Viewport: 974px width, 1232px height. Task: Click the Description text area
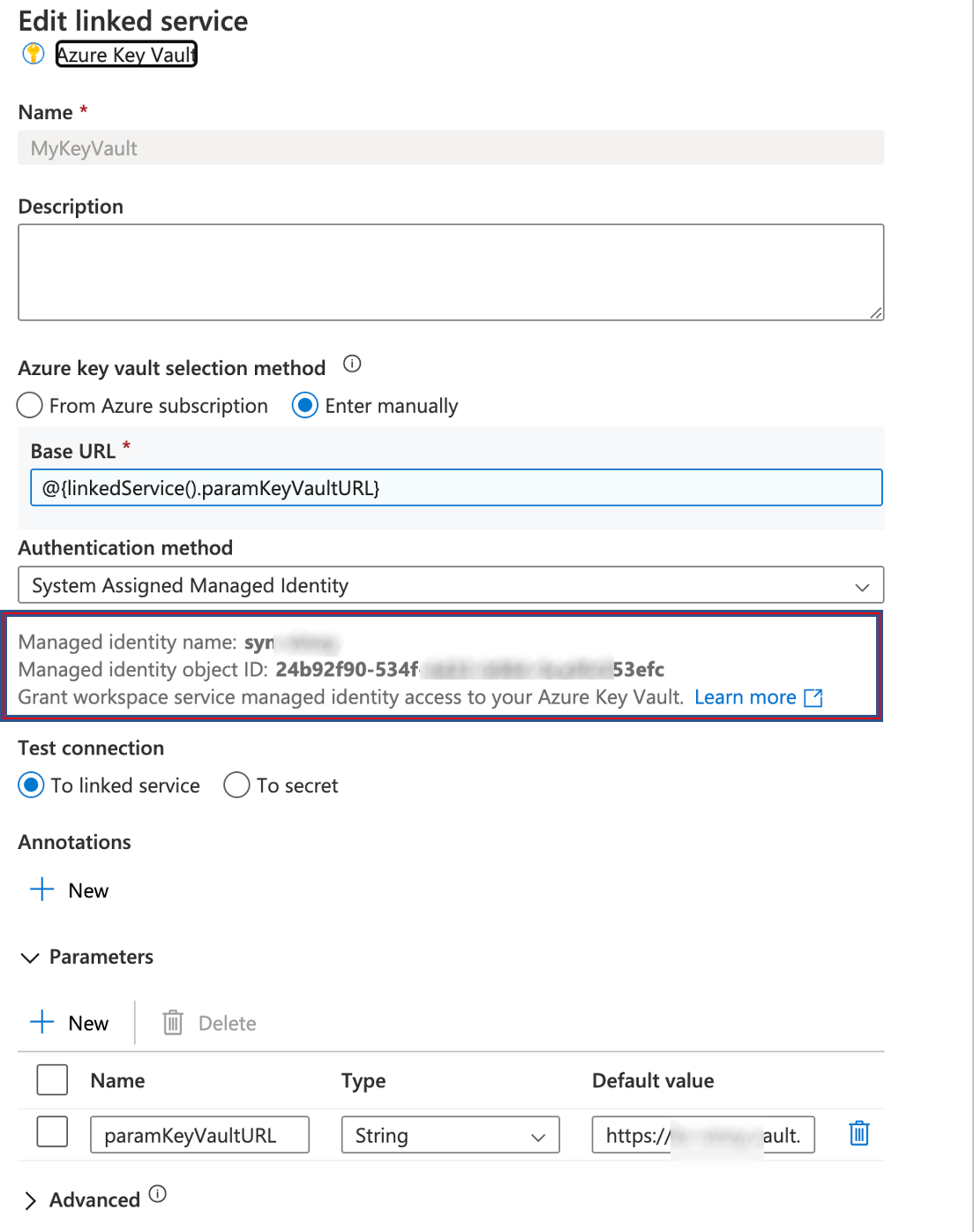coord(450,271)
